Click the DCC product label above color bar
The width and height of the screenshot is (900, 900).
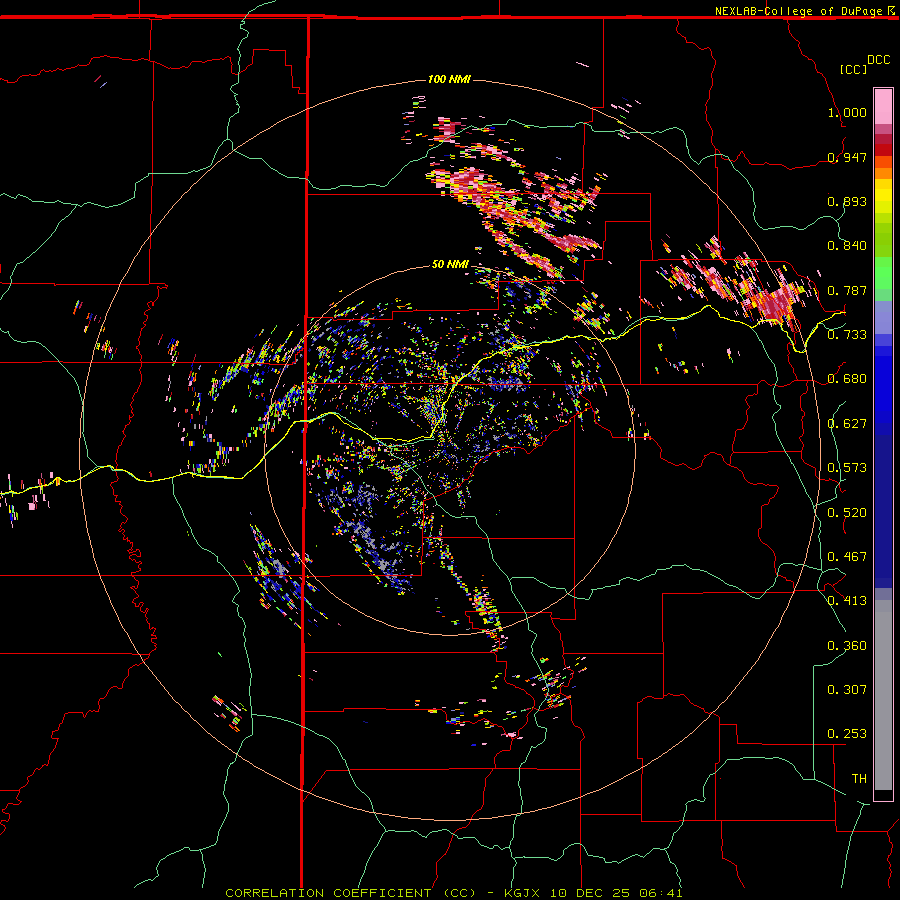click(x=878, y=60)
